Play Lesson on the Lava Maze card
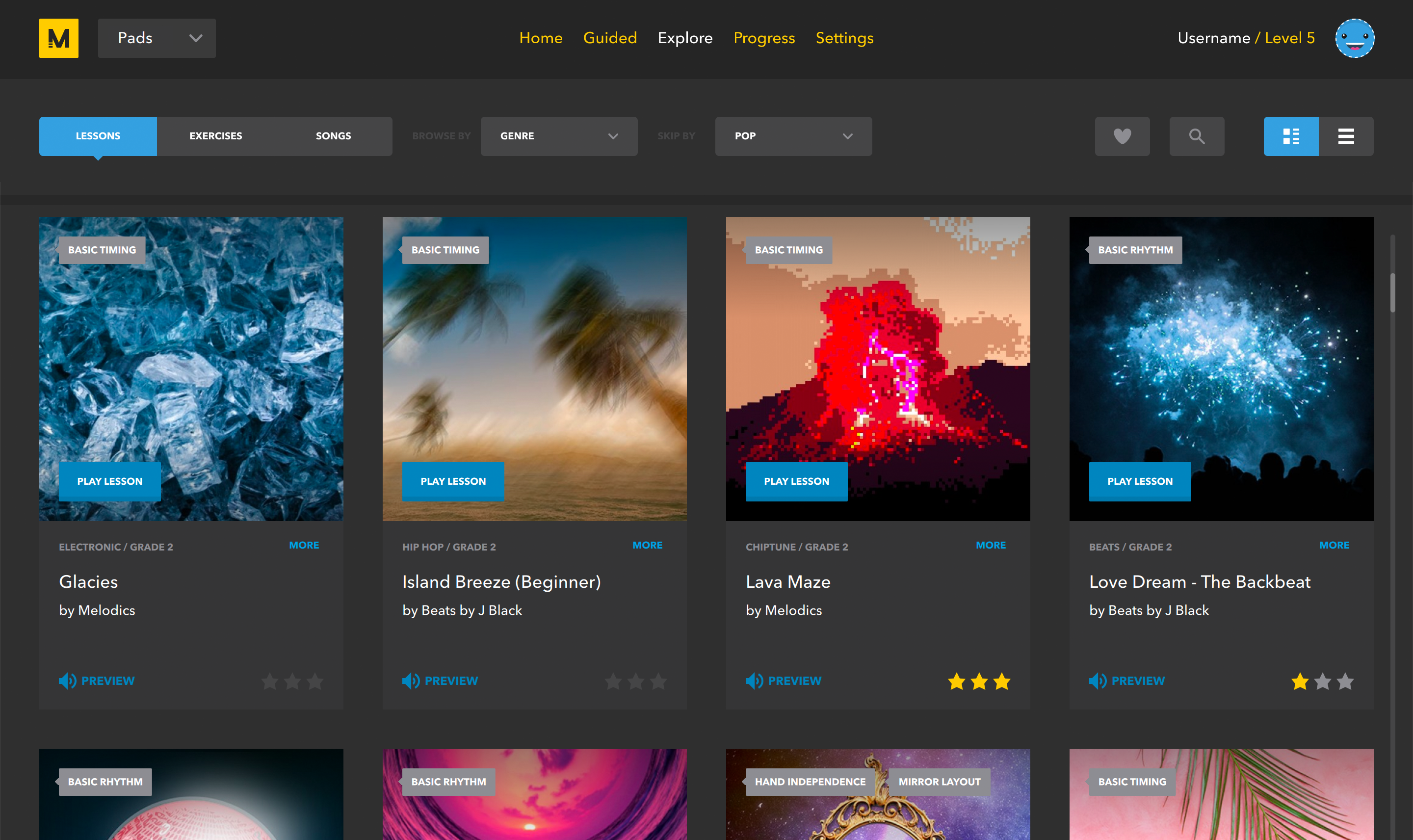Viewport: 1413px width, 840px height. coord(797,481)
